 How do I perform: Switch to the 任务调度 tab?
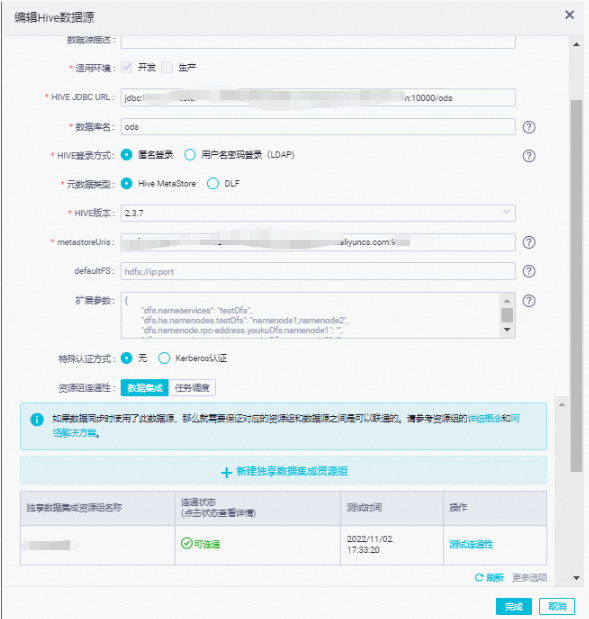click(x=192, y=388)
